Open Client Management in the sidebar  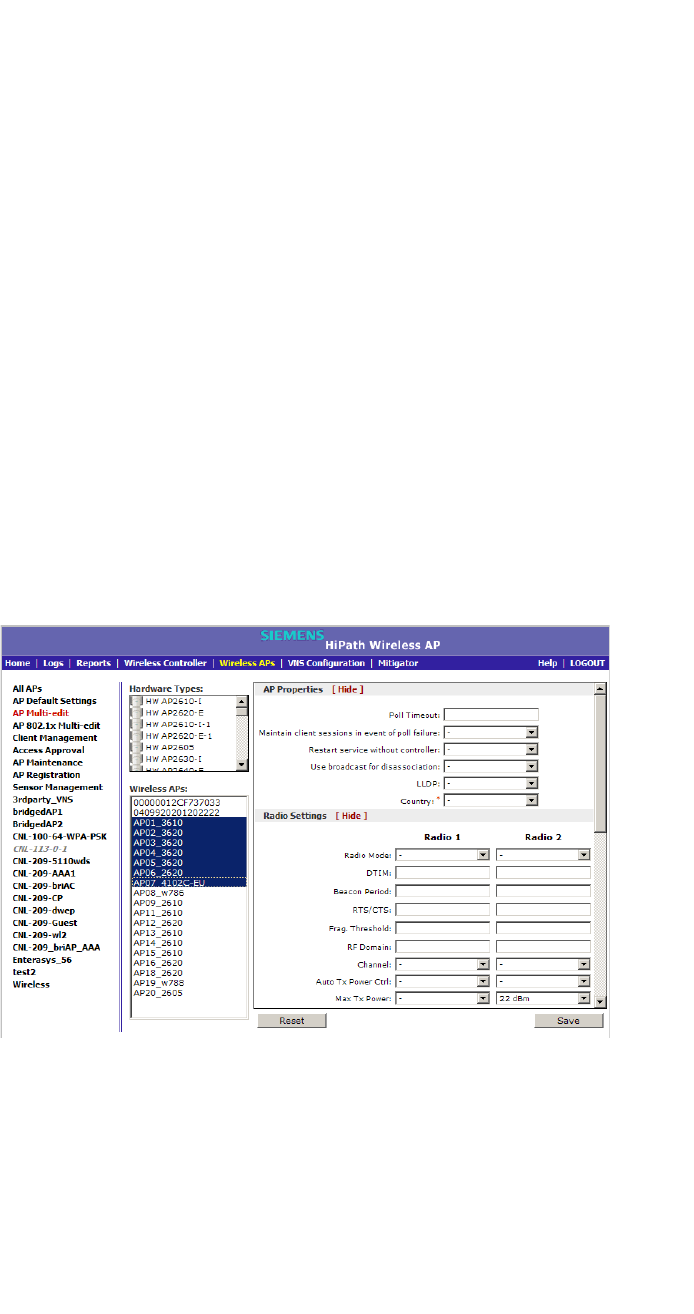[55, 738]
